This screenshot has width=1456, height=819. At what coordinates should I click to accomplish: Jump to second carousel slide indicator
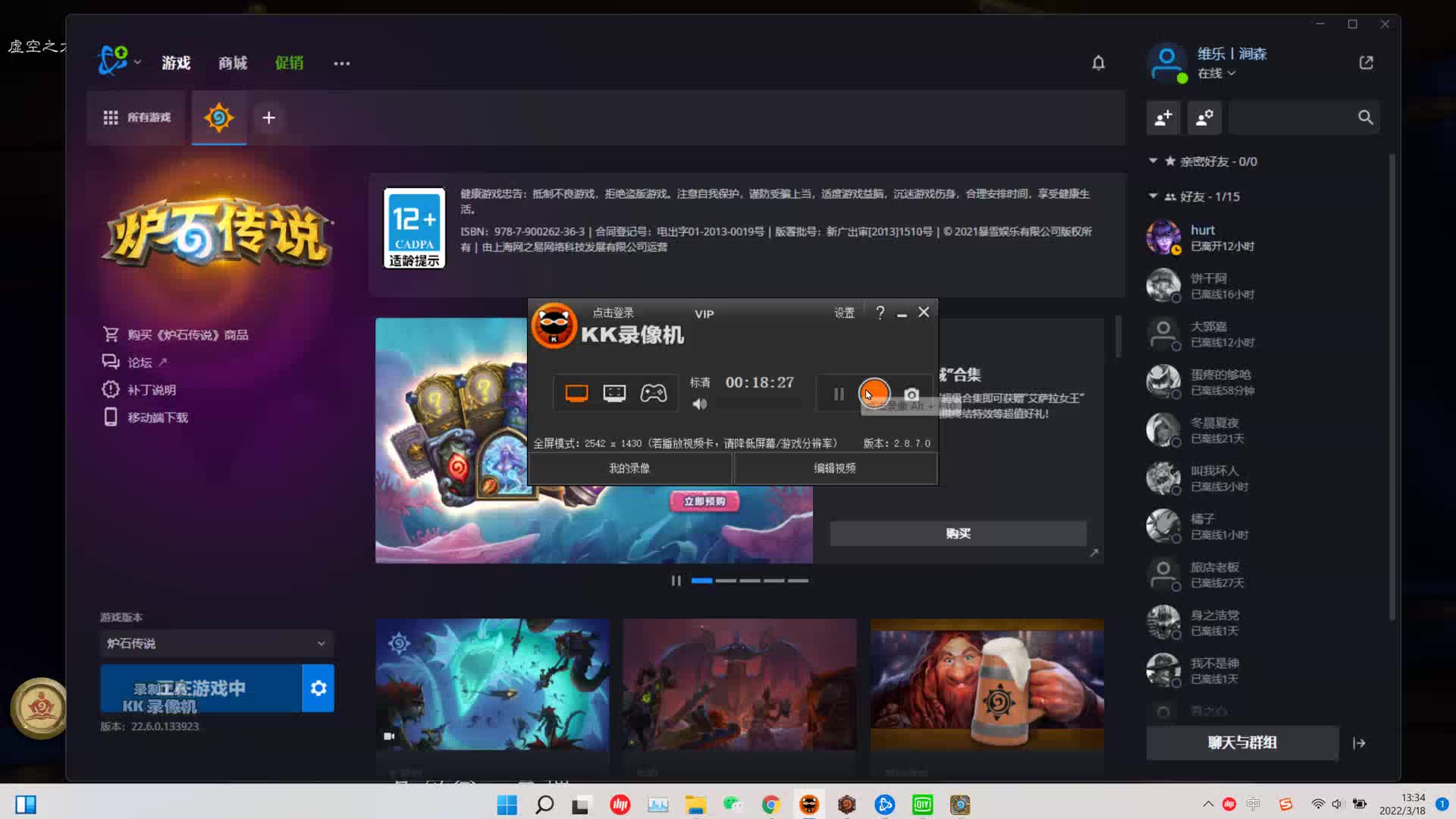coord(726,581)
